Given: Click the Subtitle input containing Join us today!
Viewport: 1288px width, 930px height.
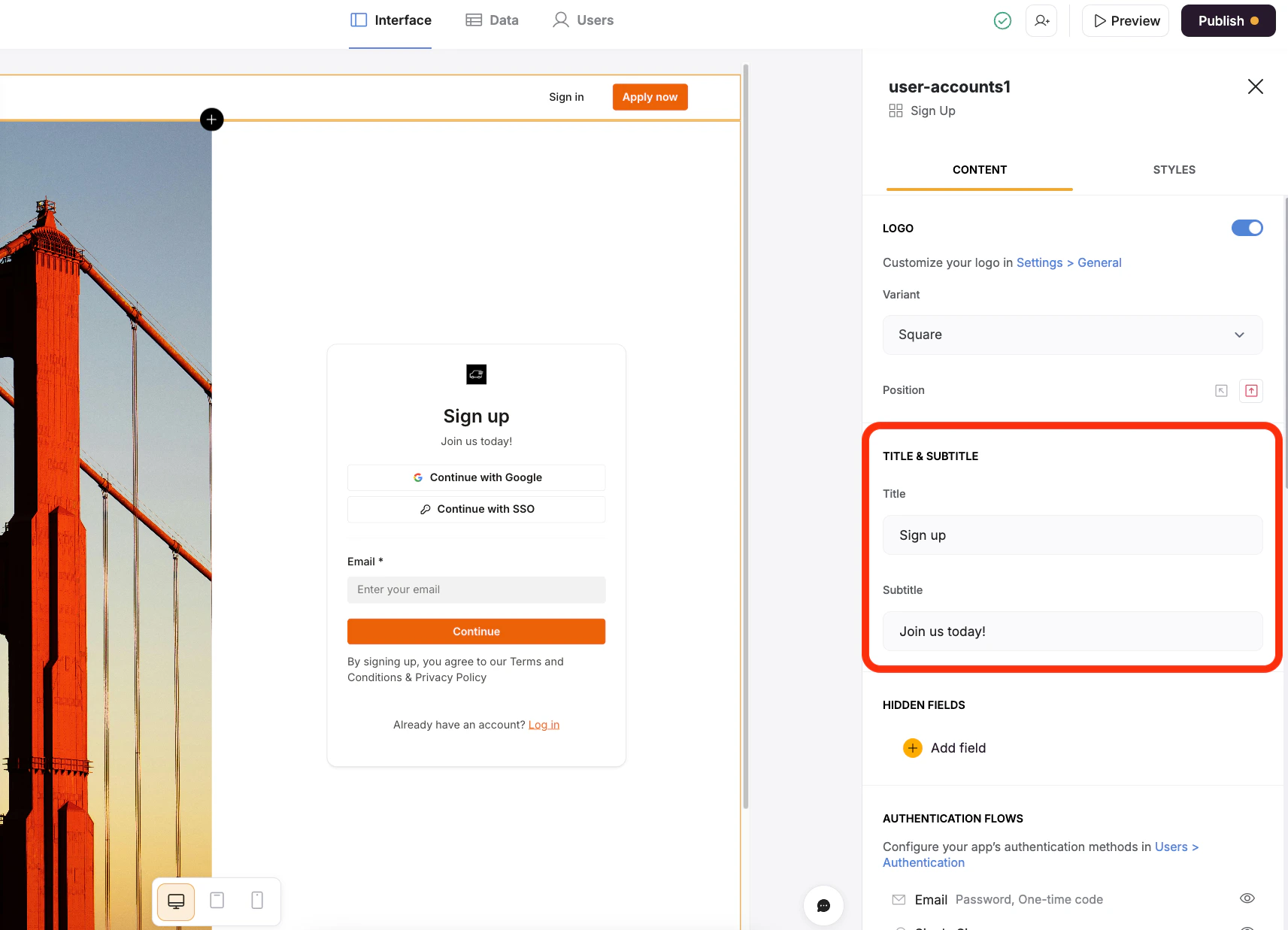Looking at the screenshot, I should coord(1072,632).
